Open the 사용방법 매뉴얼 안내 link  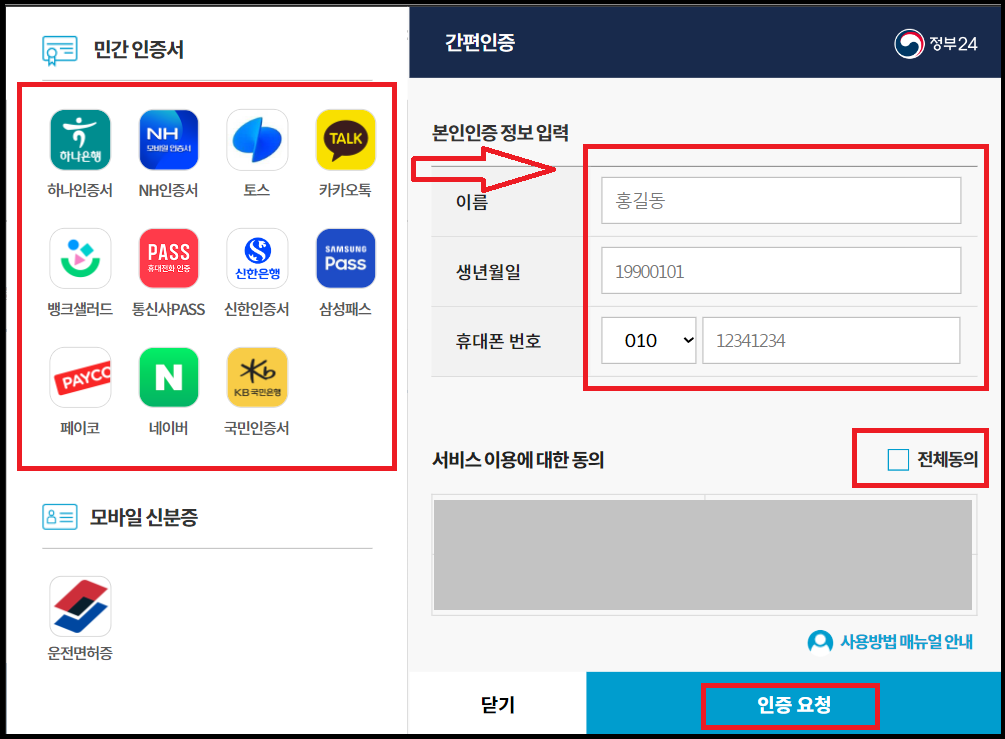click(906, 642)
